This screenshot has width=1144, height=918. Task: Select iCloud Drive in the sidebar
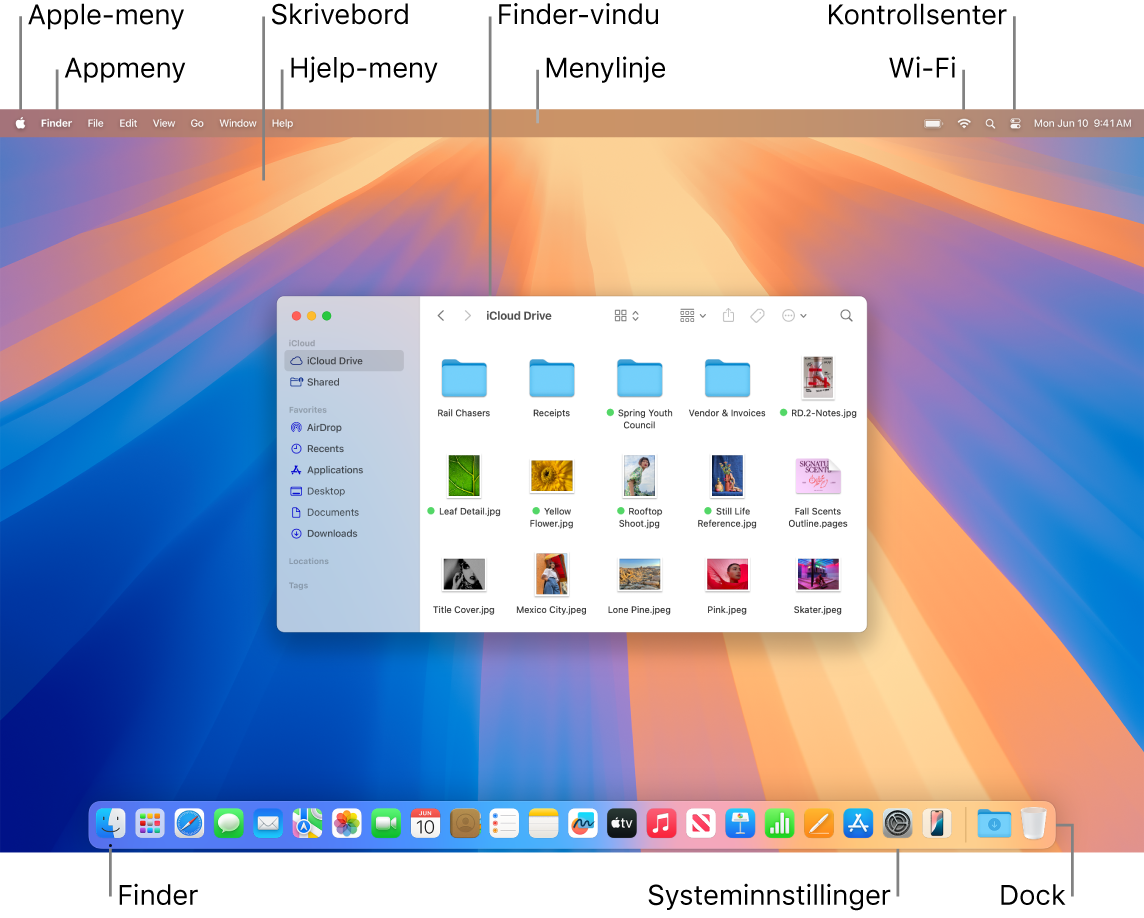(x=344, y=360)
